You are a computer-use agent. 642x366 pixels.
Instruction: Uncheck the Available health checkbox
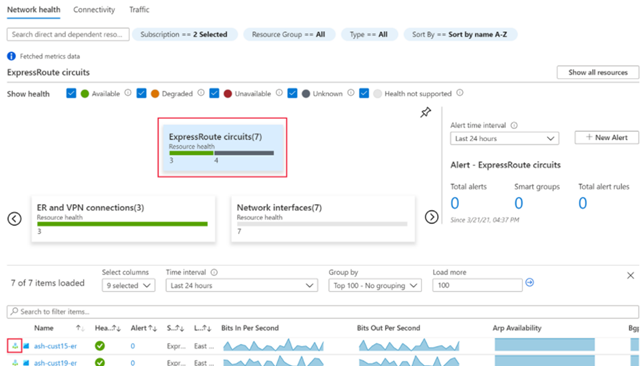[x=71, y=93]
